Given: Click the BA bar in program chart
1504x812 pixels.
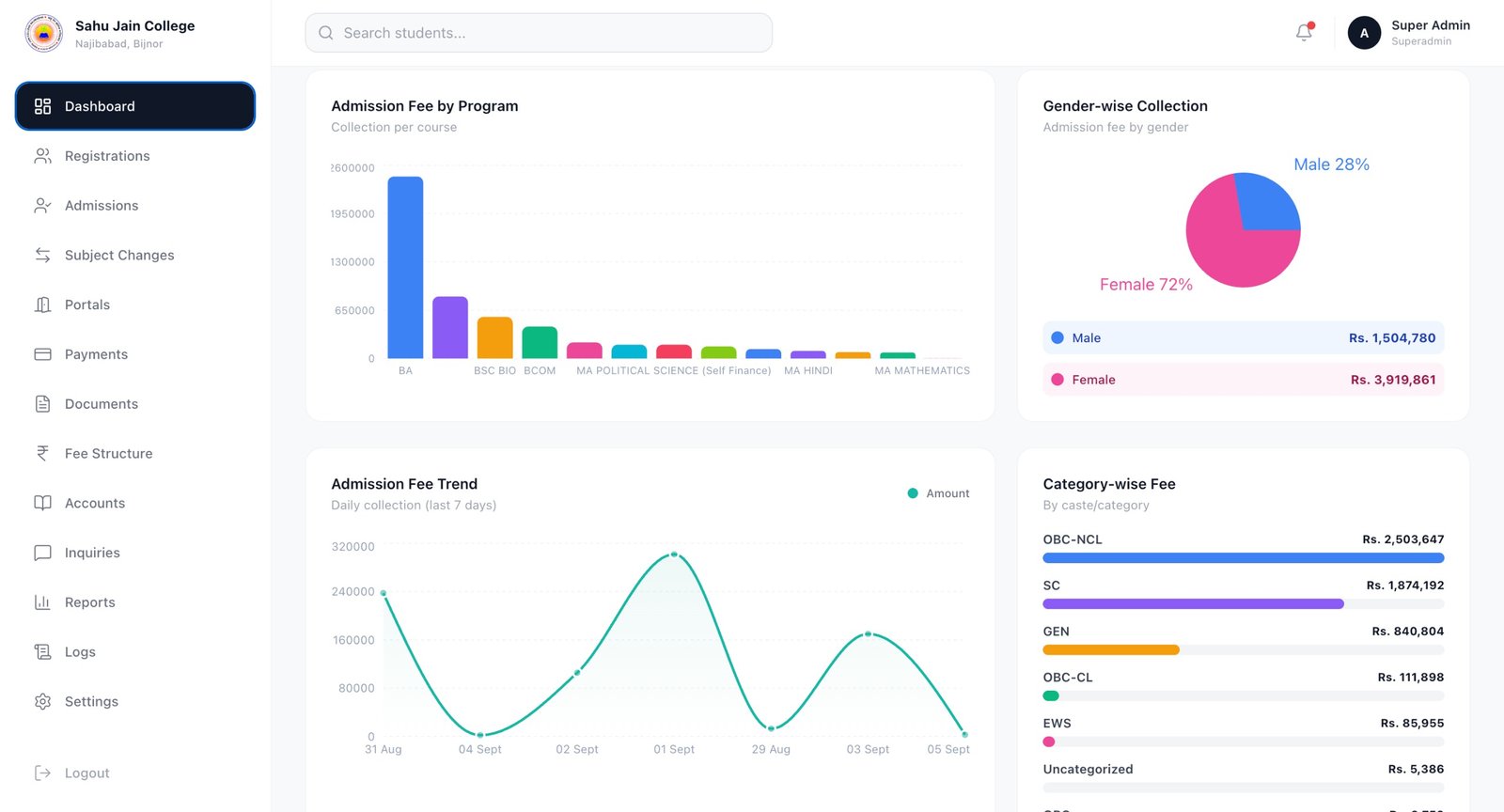Looking at the screenshot, I should click(x=405, y=267).
